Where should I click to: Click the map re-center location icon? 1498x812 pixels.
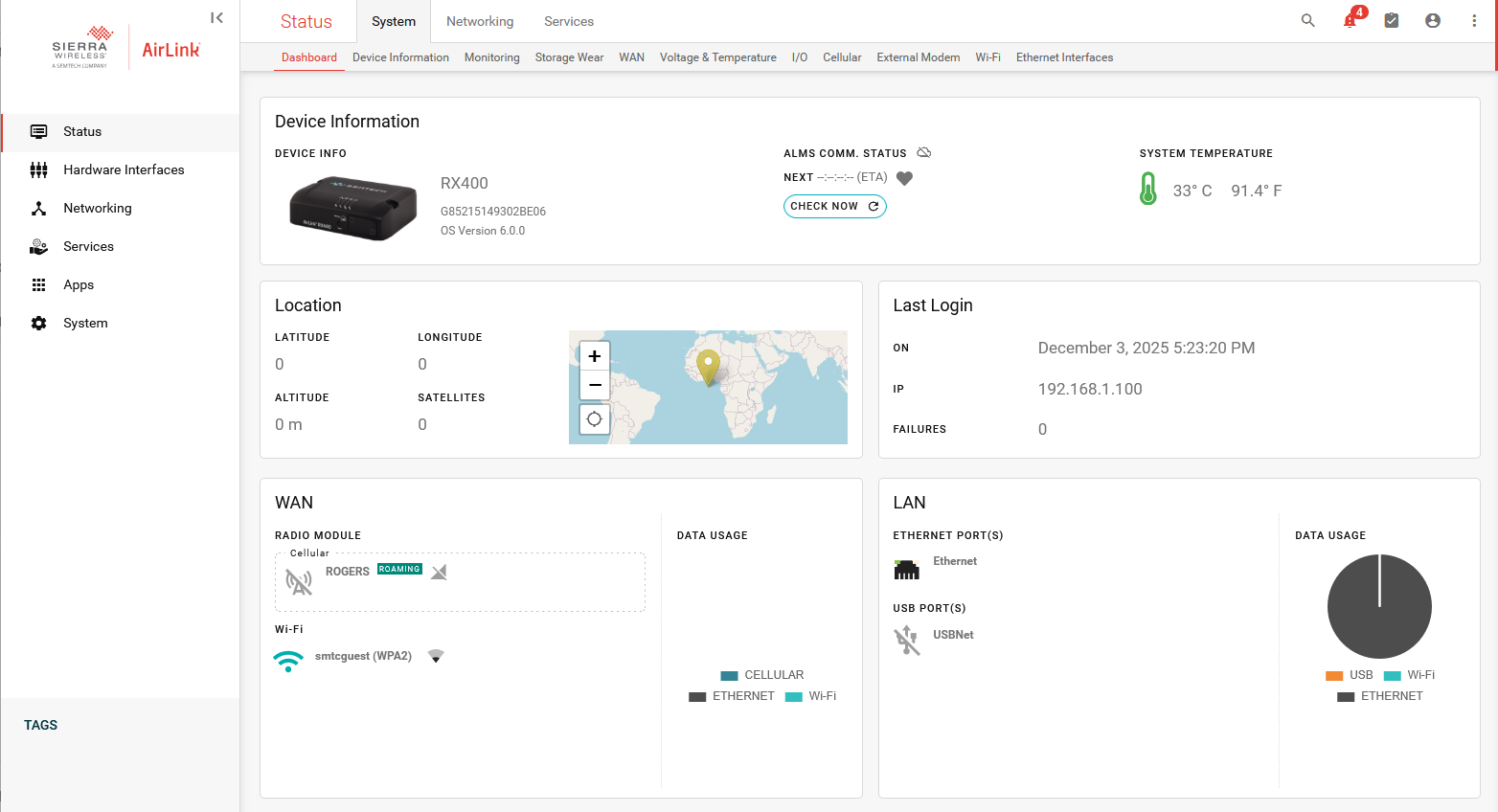594,419
